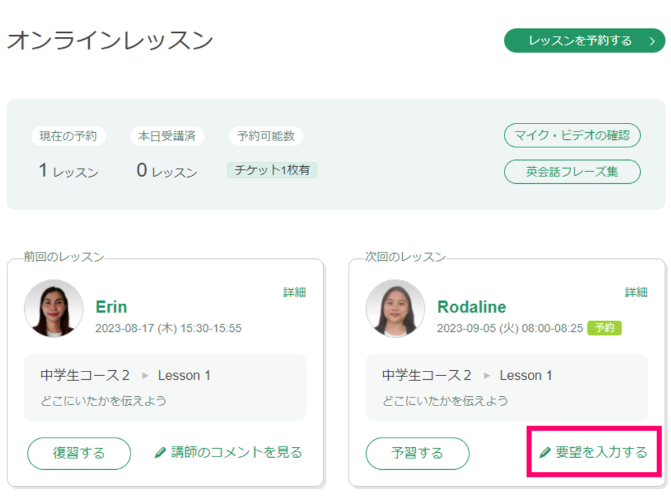
Task: Click どこにいたかを伝えよう in Erin's card
Action: click(x=103, y=401)
